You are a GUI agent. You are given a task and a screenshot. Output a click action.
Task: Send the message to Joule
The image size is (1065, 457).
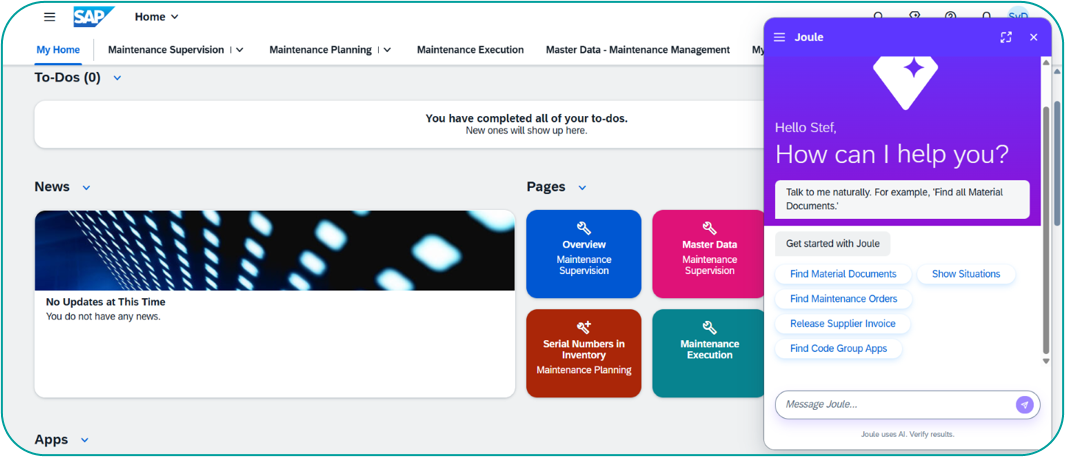point(1024,404)
